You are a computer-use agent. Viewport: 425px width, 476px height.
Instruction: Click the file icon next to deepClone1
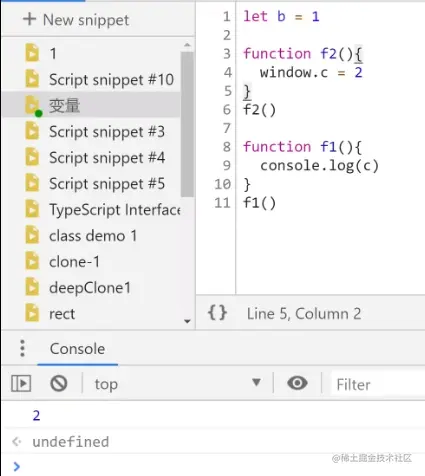pyautogui.click(x=32, y=287)
